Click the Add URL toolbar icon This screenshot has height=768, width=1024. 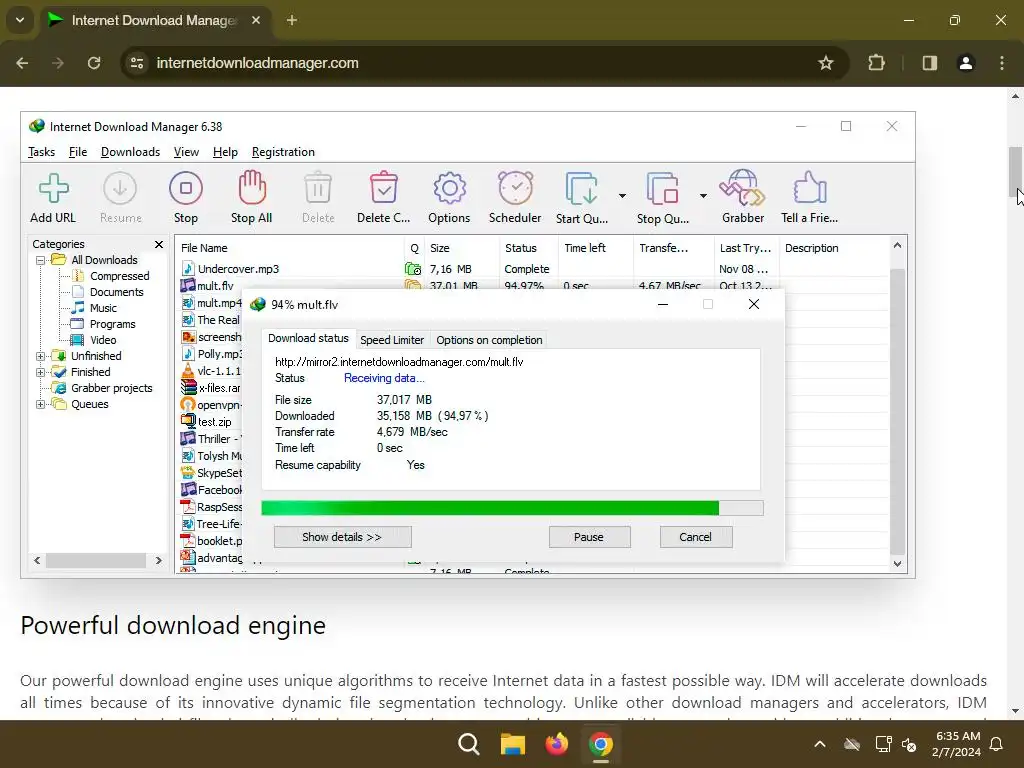coord(54,188)
